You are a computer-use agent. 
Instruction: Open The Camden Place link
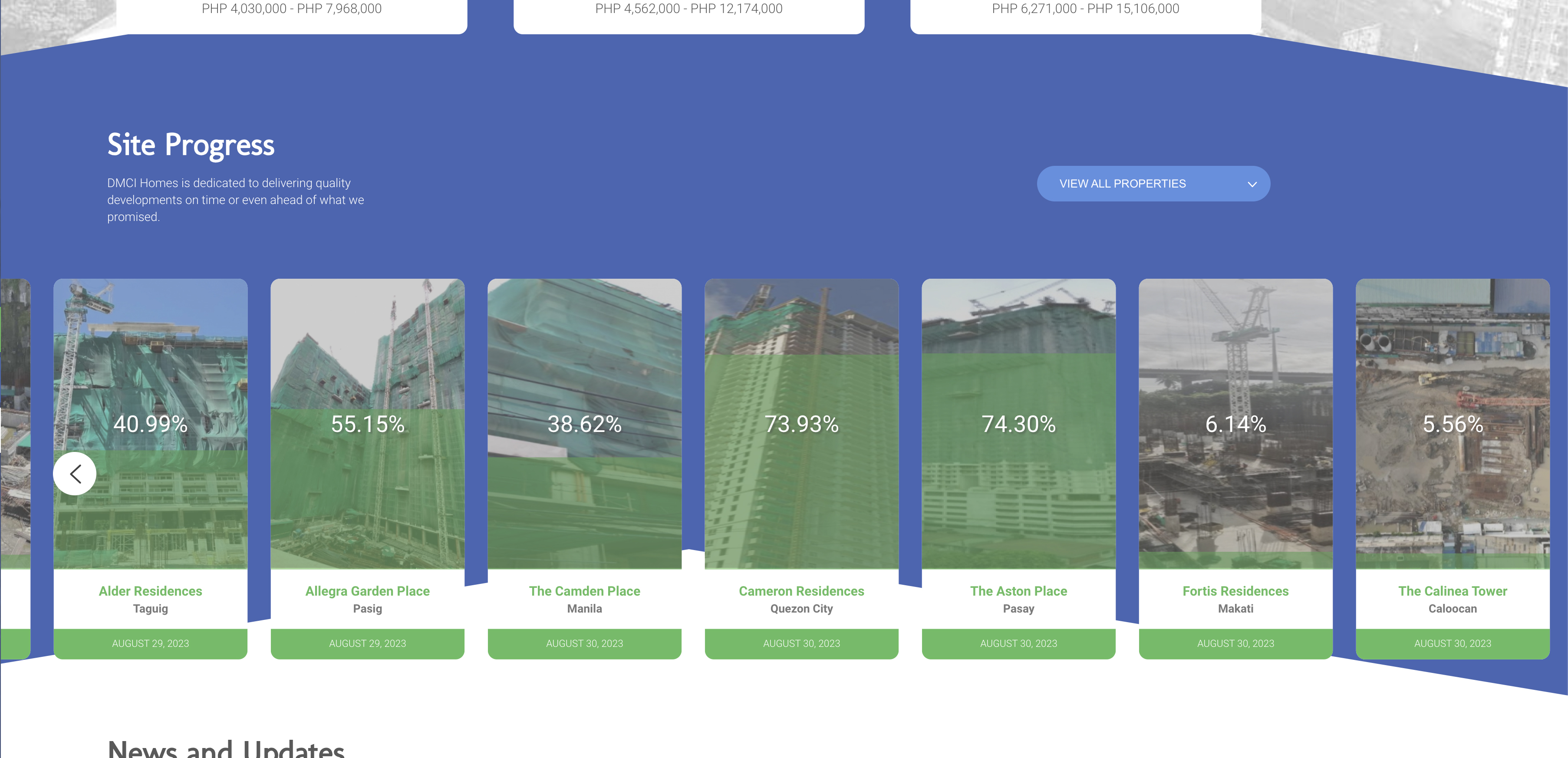click(584, 590)
